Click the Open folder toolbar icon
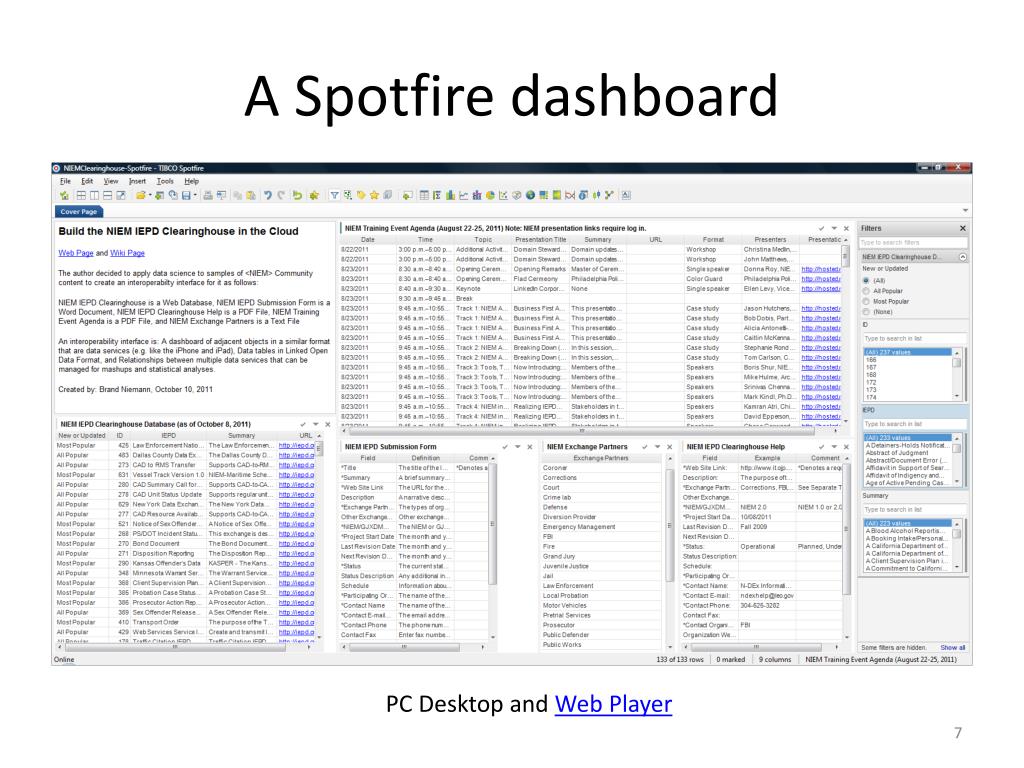The image size is (1024, 768). (141, 195)
